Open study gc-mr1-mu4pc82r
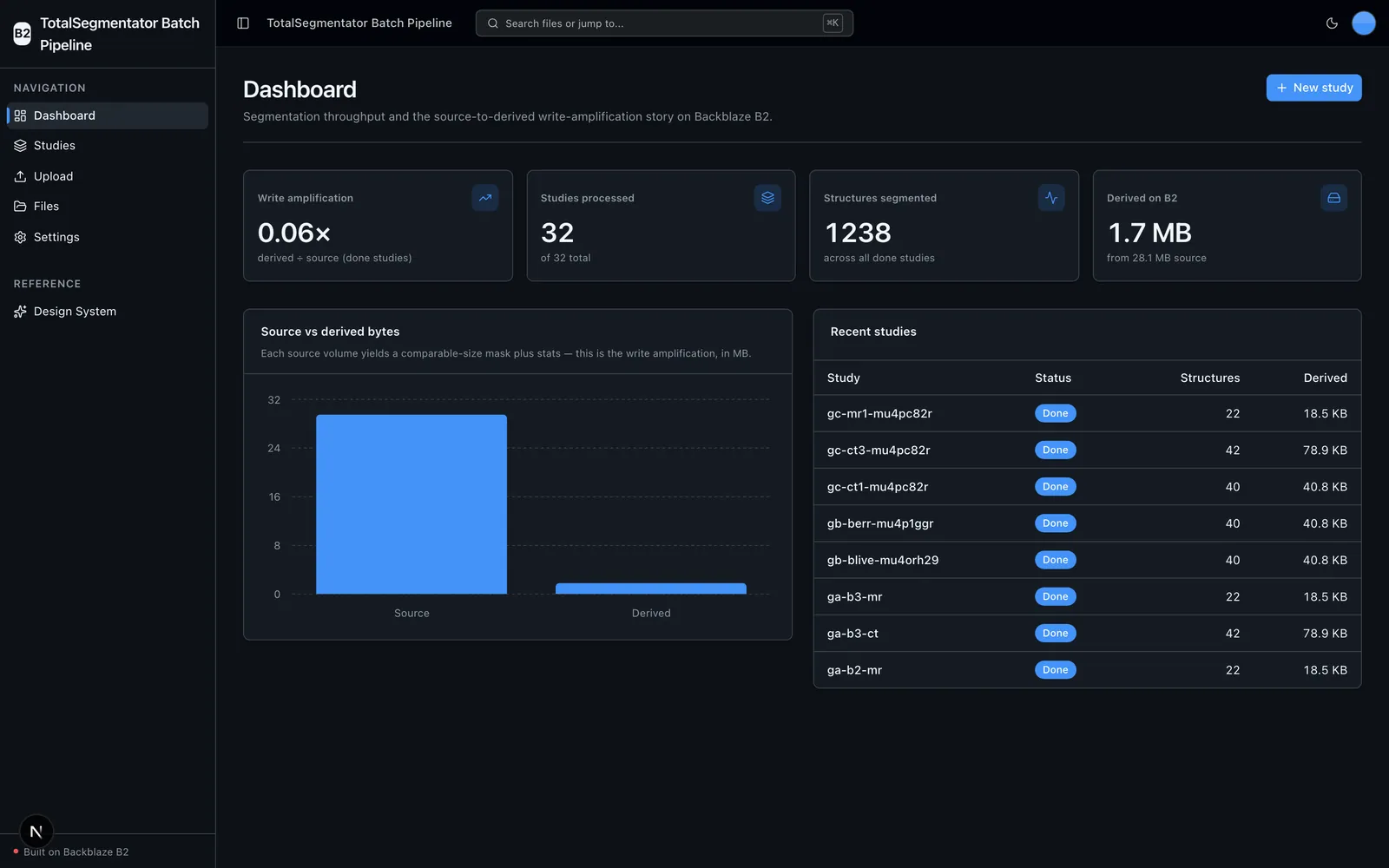1389x868 pixels. tap(879, 414)
